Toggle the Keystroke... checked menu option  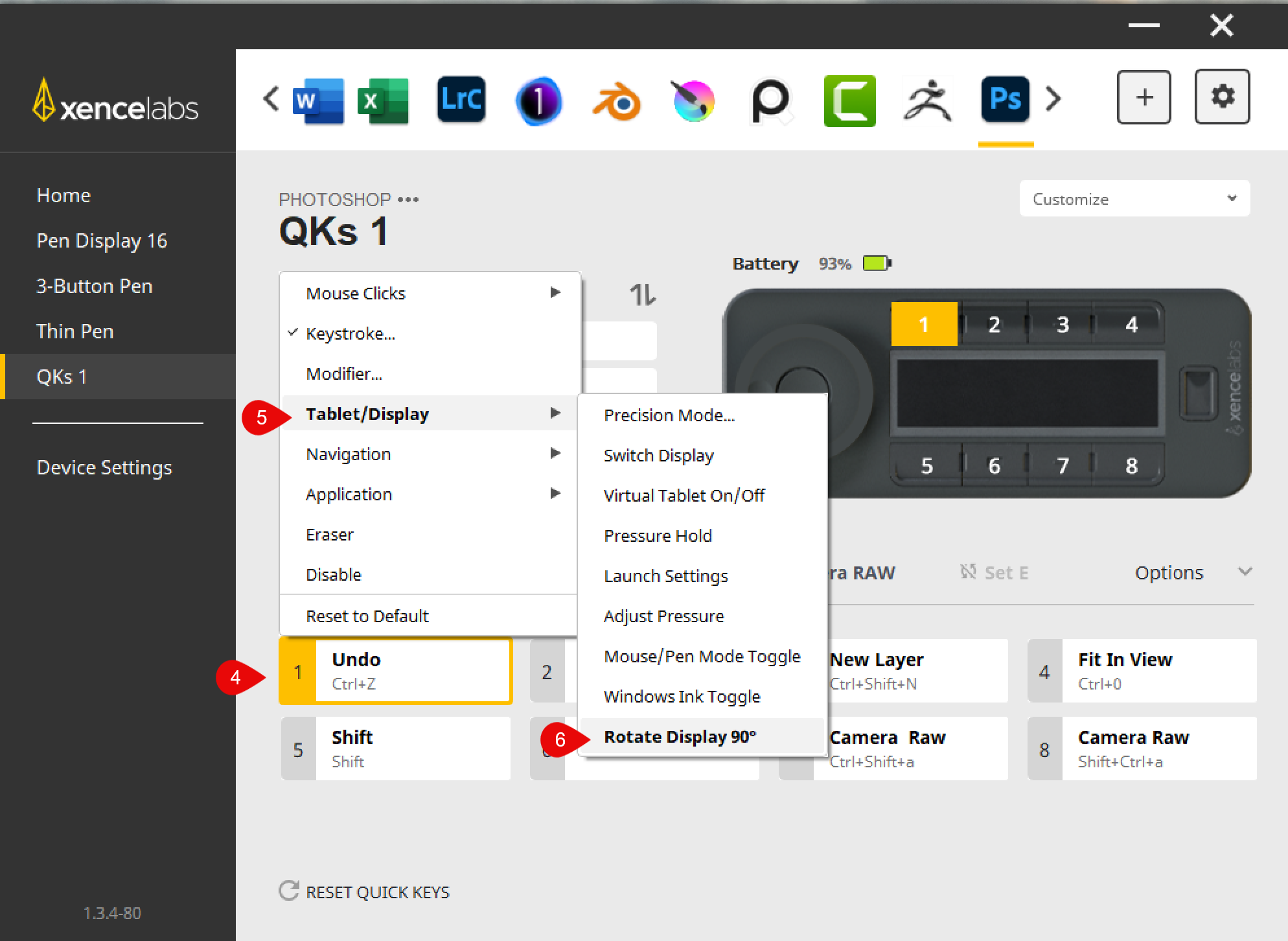(351, 334)
